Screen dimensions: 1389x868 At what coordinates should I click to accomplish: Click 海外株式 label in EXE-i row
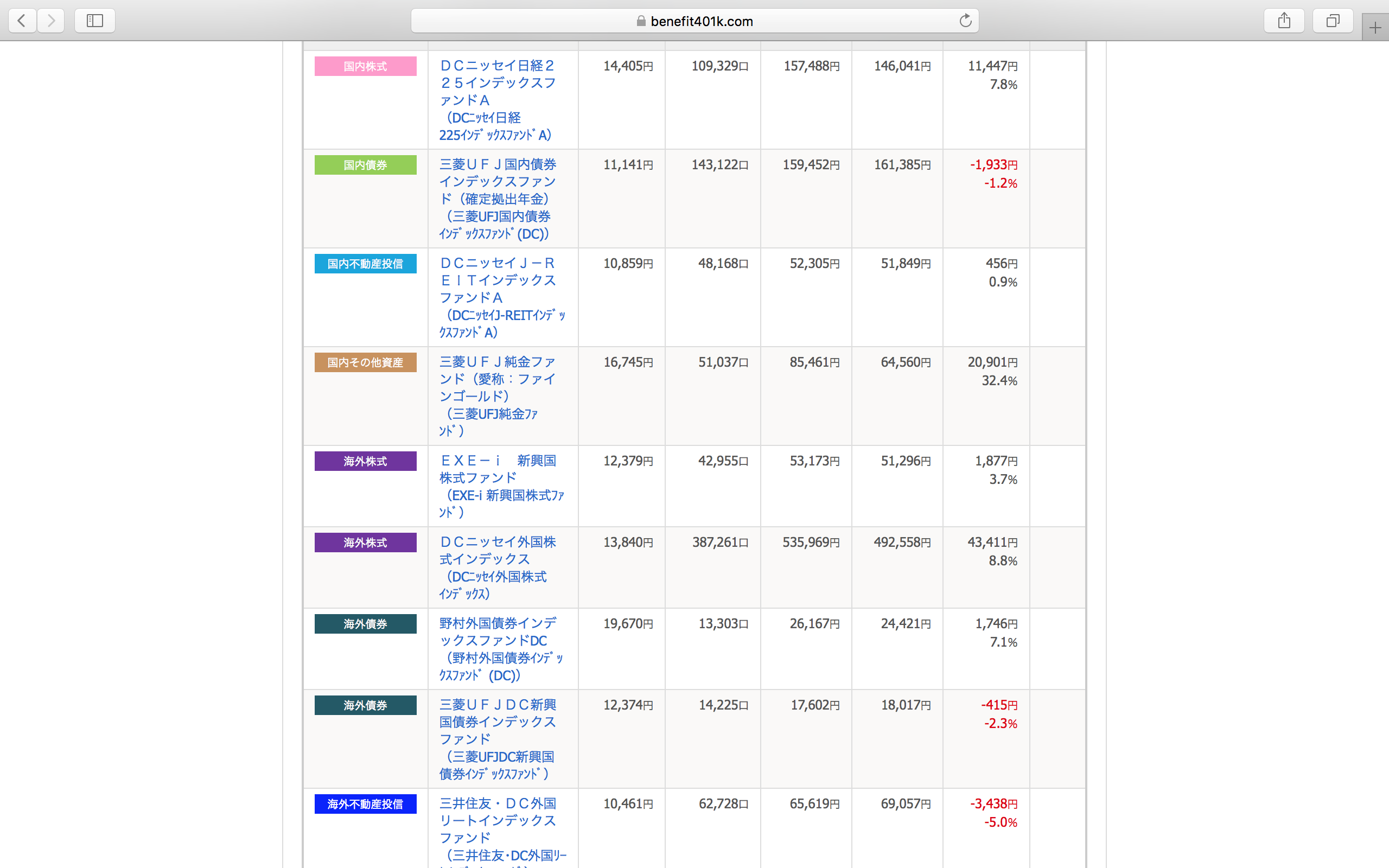pyautogui.click(x=365, y=461)
